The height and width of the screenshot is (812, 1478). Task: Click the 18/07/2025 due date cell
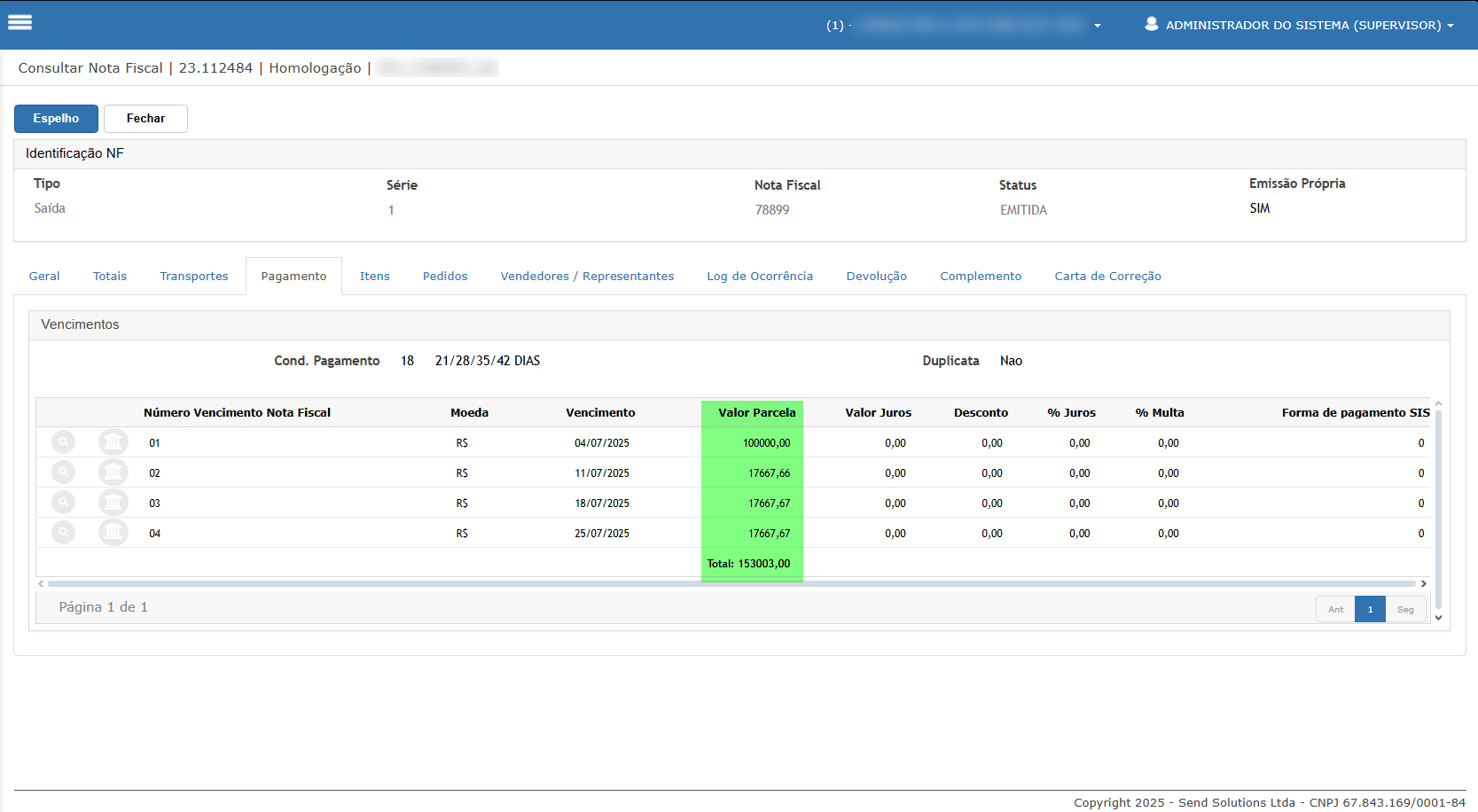click(602, 503)
